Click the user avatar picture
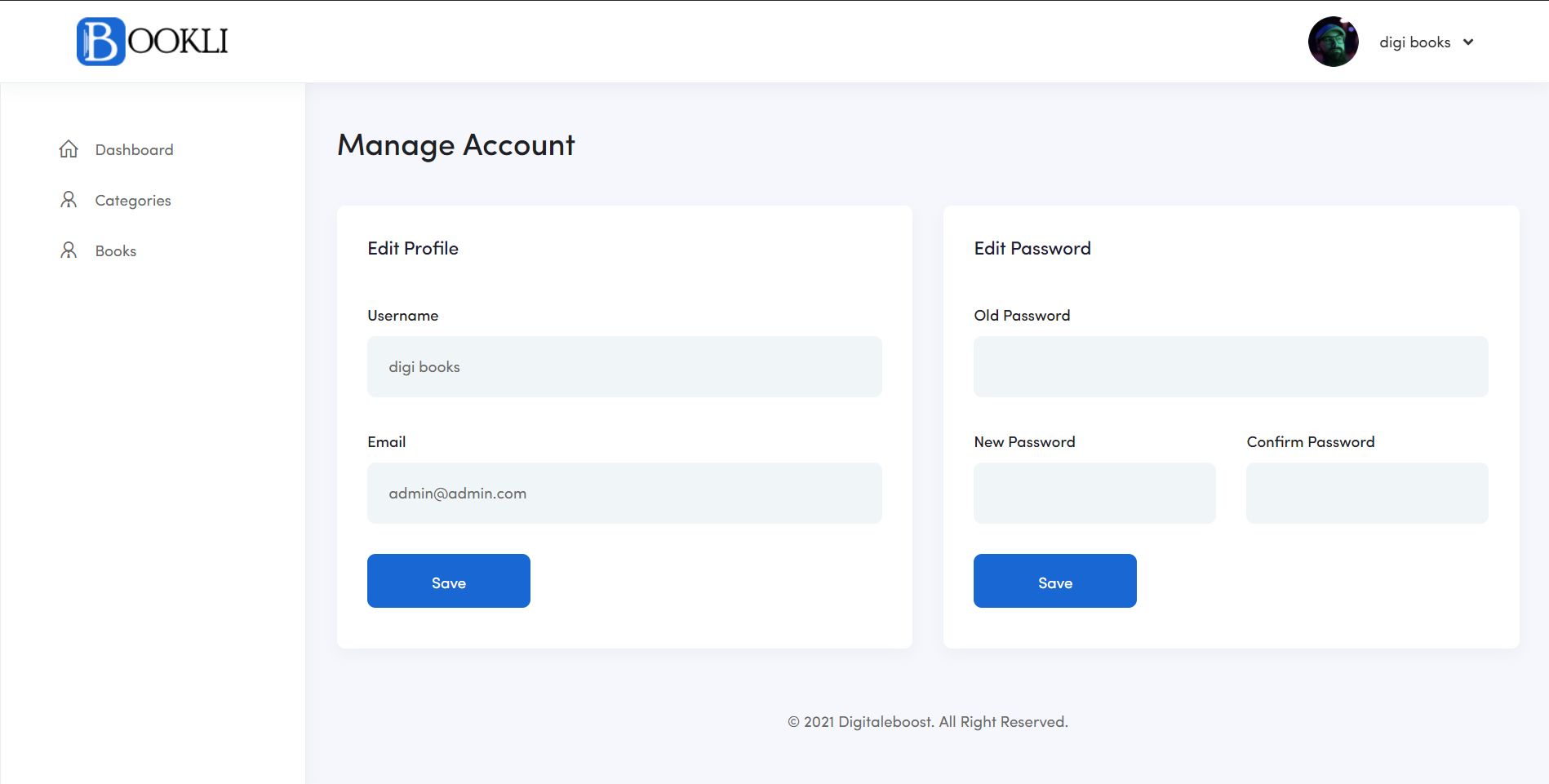This screenshot has width=1549, height=784. point(1333,42)
